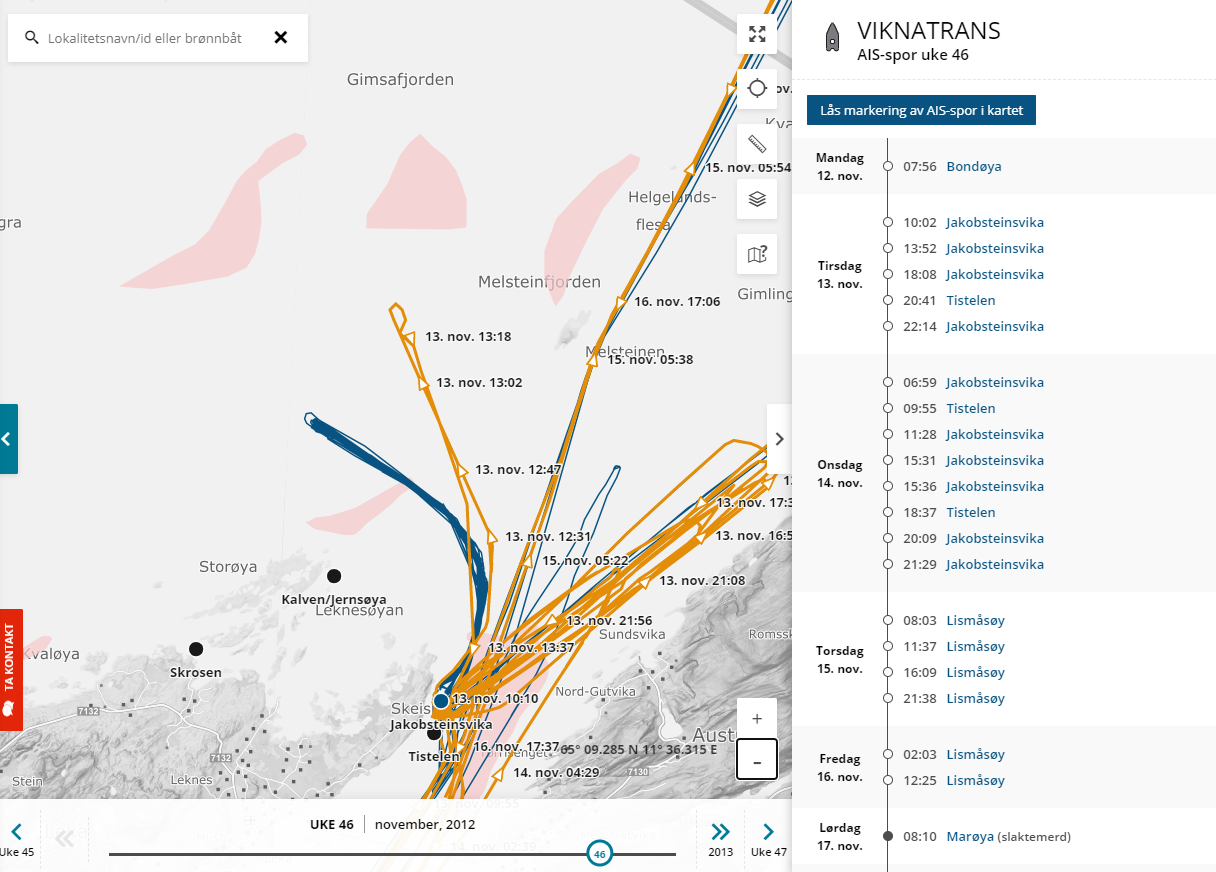Open Lismåsøy visit at 08:03
The width and height of the screenshot is (1216, 872).
click(x=975, y=620)
